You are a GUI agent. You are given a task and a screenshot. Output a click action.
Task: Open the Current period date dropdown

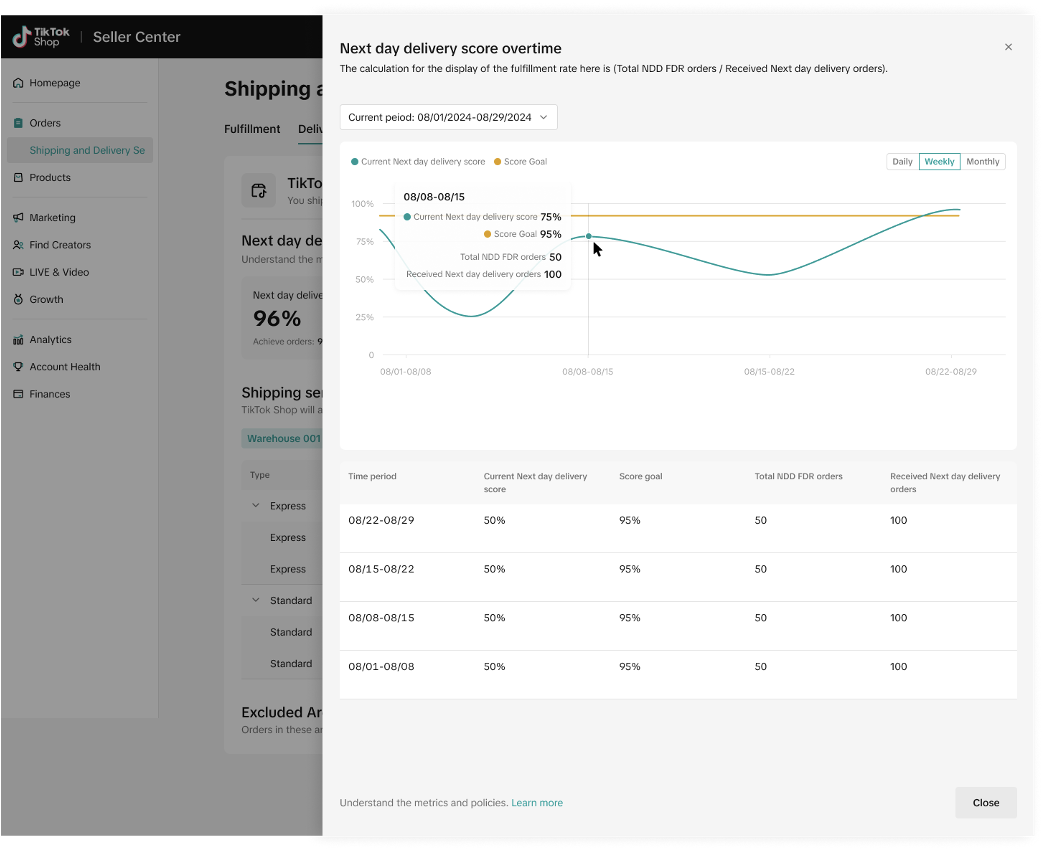pyautogui.click(x=448, y=117)
